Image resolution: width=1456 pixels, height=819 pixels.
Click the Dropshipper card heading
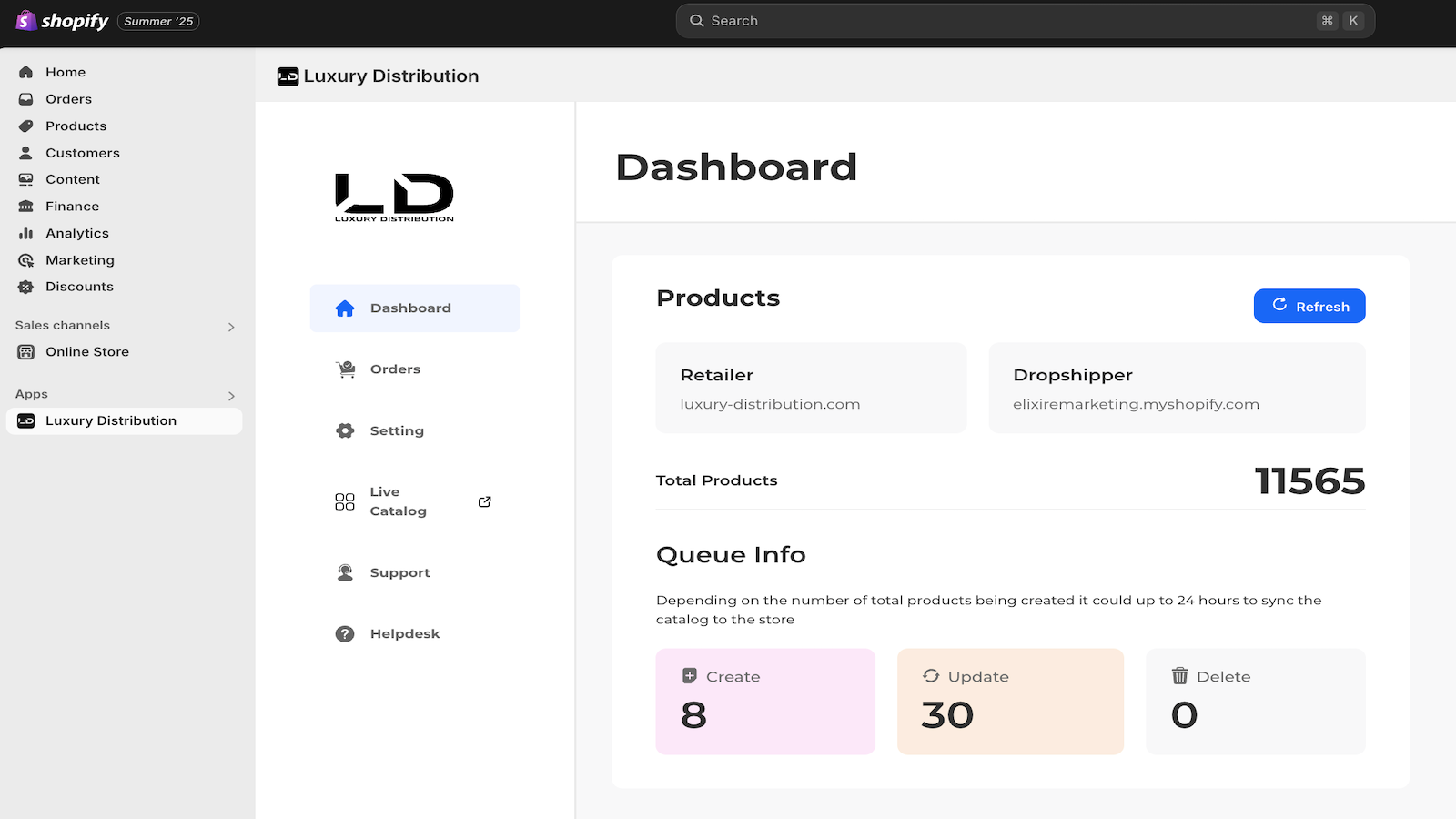(1073, 375)
